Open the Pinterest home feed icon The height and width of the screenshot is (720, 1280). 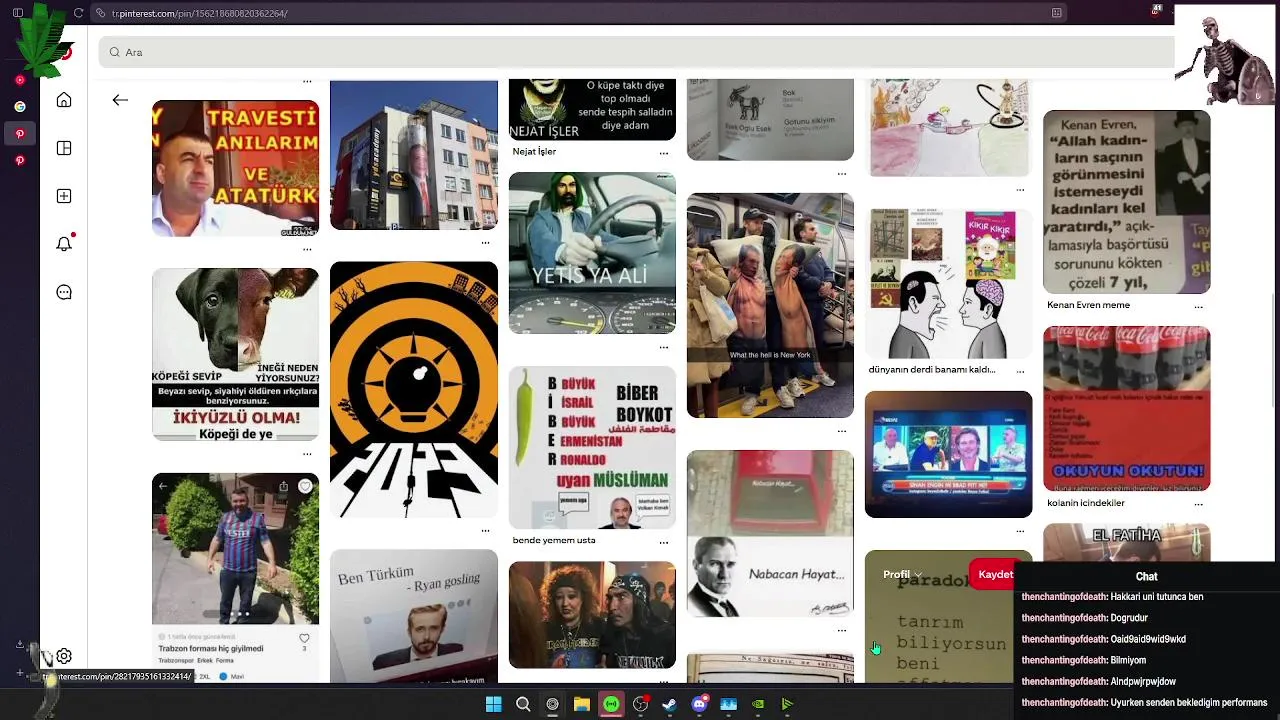tap(64, 100)
